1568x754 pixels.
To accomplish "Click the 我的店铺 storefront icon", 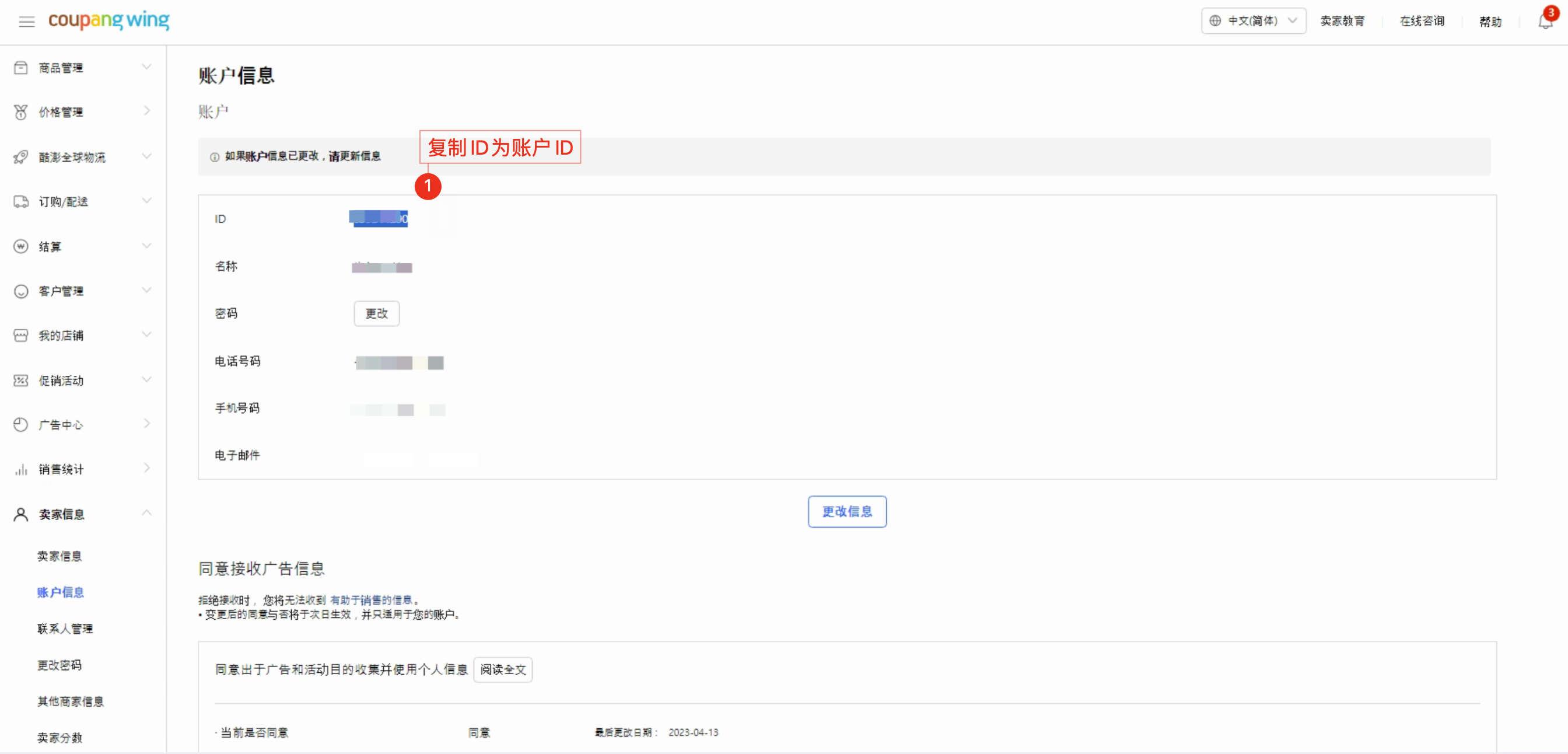I will (x=20, y=336).
